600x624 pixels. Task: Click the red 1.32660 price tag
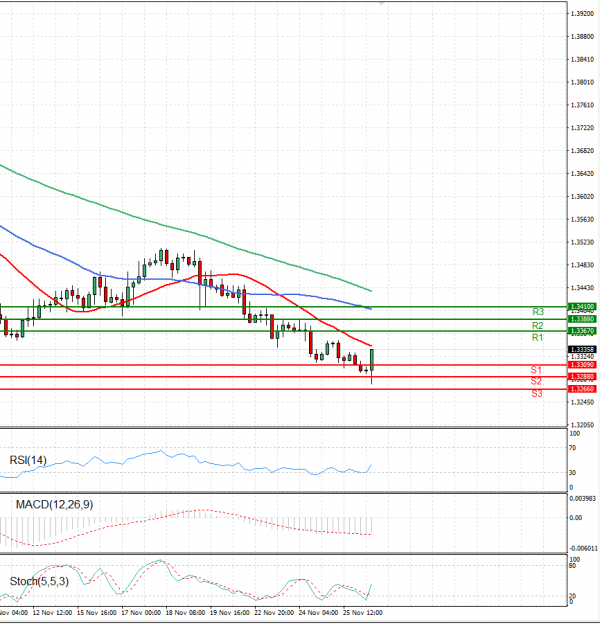pyautogui.click(x=582, y=389)
